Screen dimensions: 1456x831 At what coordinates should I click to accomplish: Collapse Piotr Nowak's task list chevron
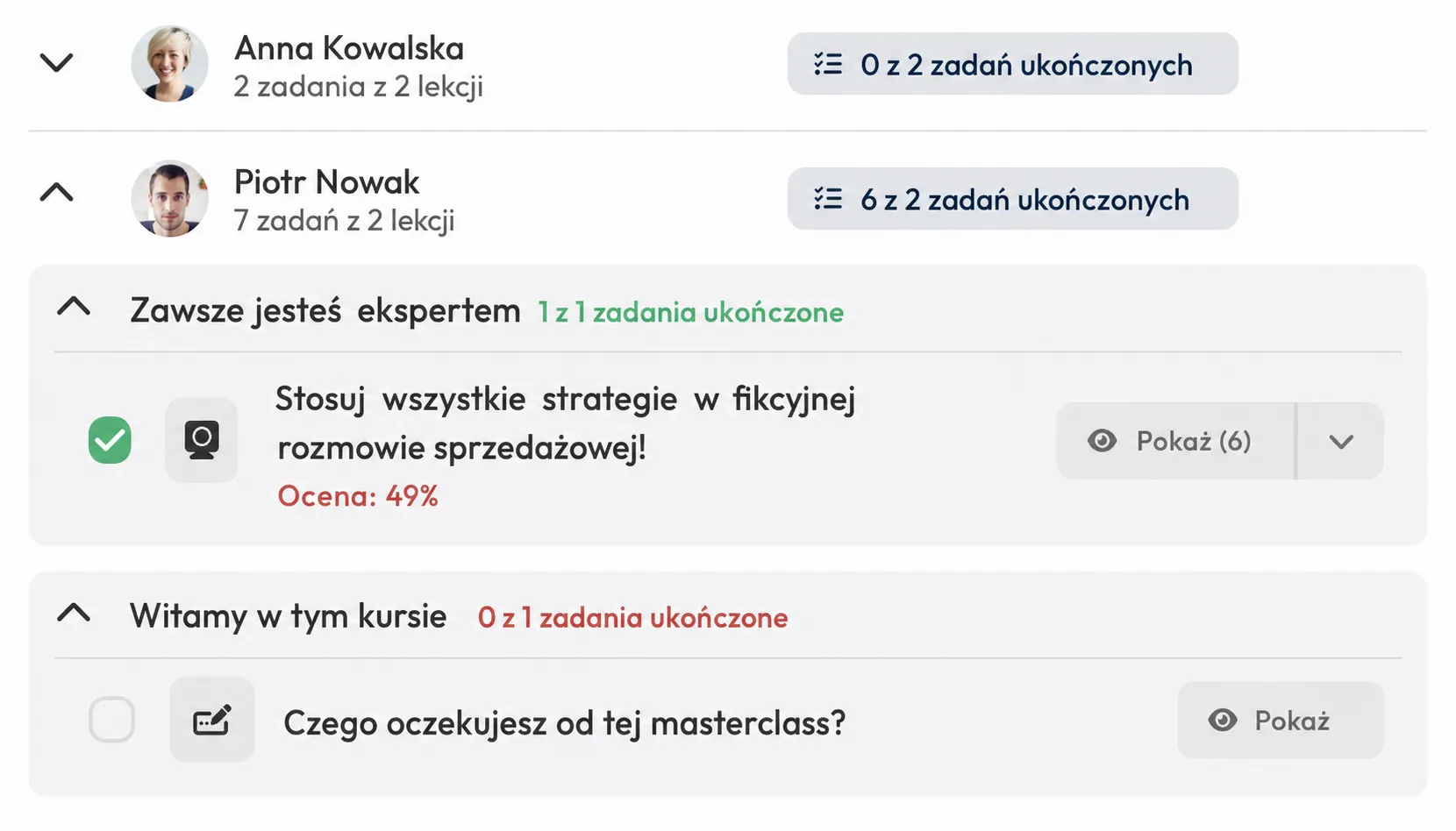(x=56, y=192)
